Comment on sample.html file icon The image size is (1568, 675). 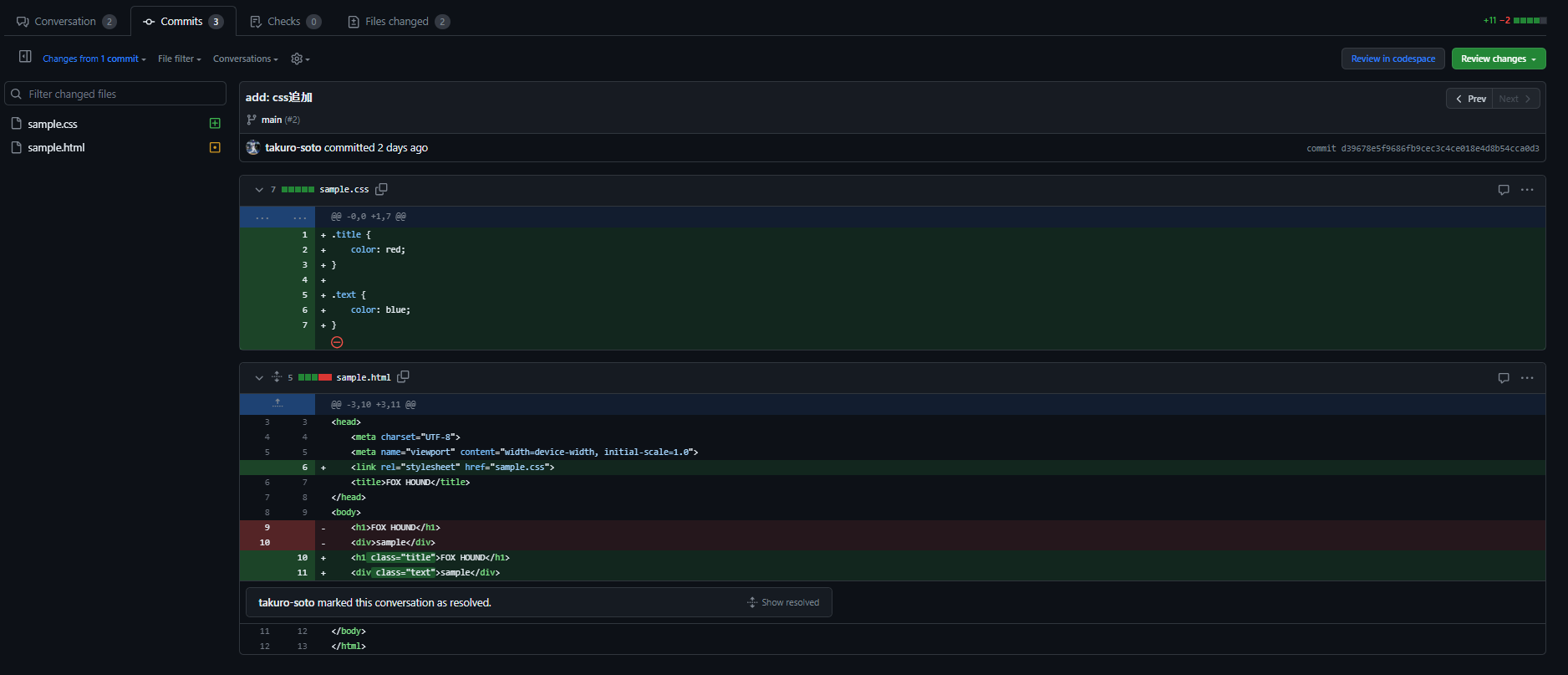pos(1504,378)
